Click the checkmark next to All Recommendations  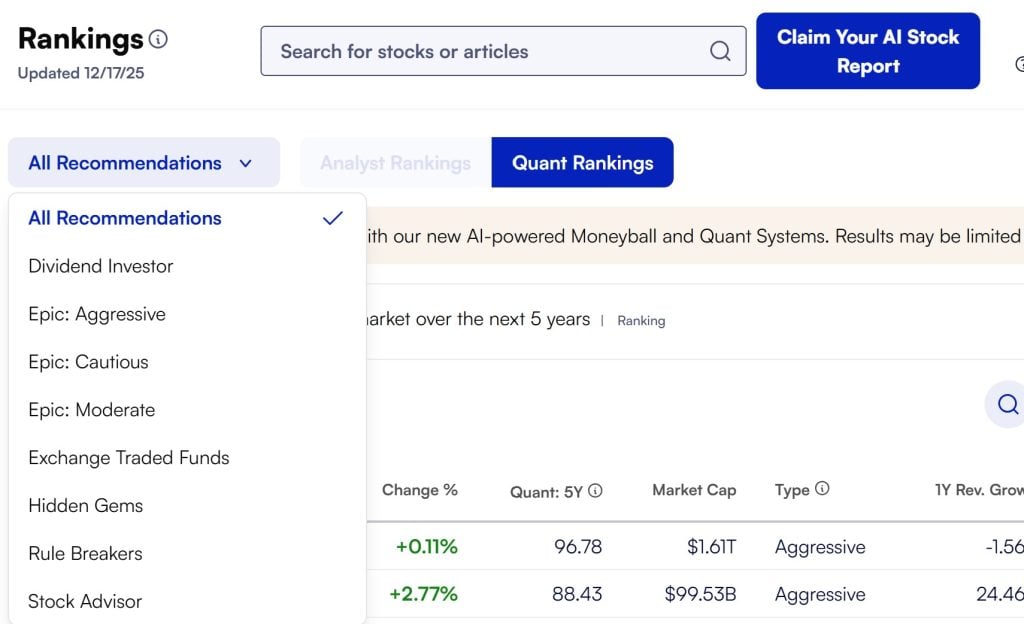click(x=331, y=217)
